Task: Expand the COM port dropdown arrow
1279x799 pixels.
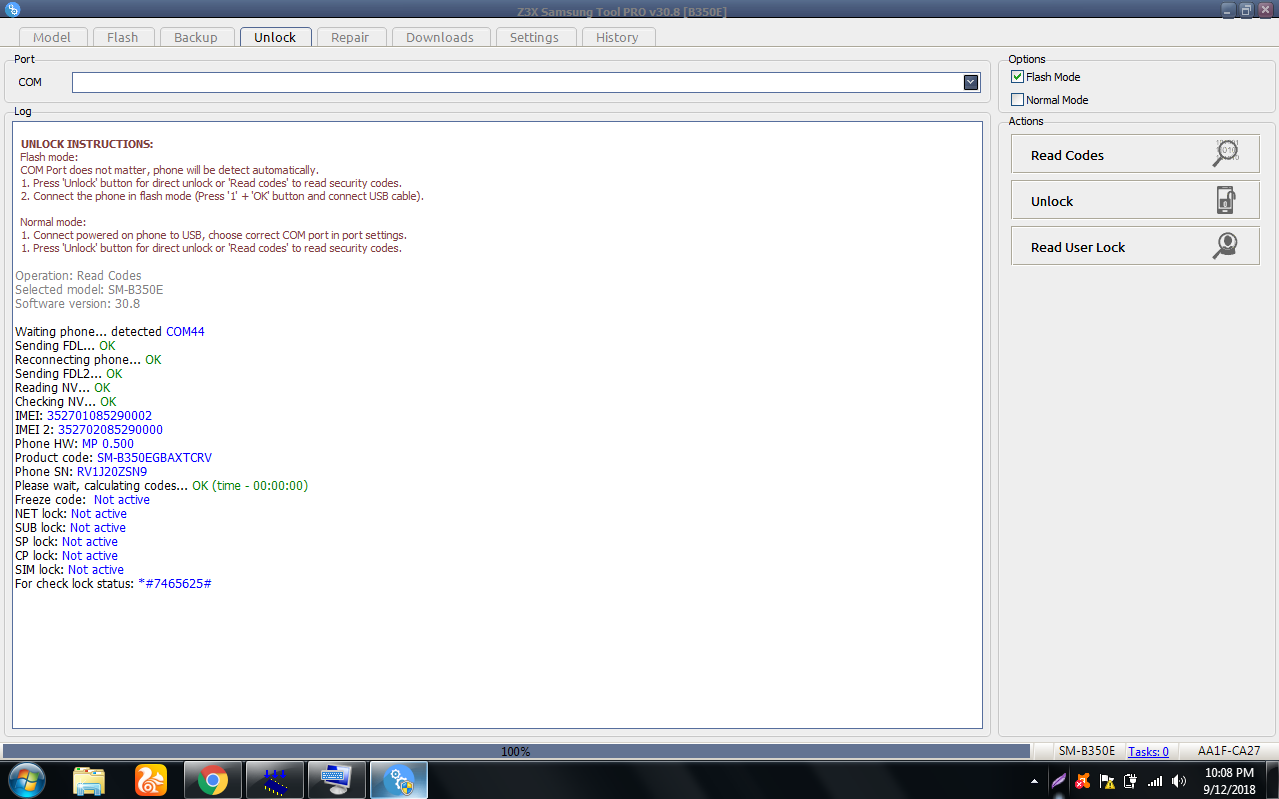Action: tap(971, 82)
